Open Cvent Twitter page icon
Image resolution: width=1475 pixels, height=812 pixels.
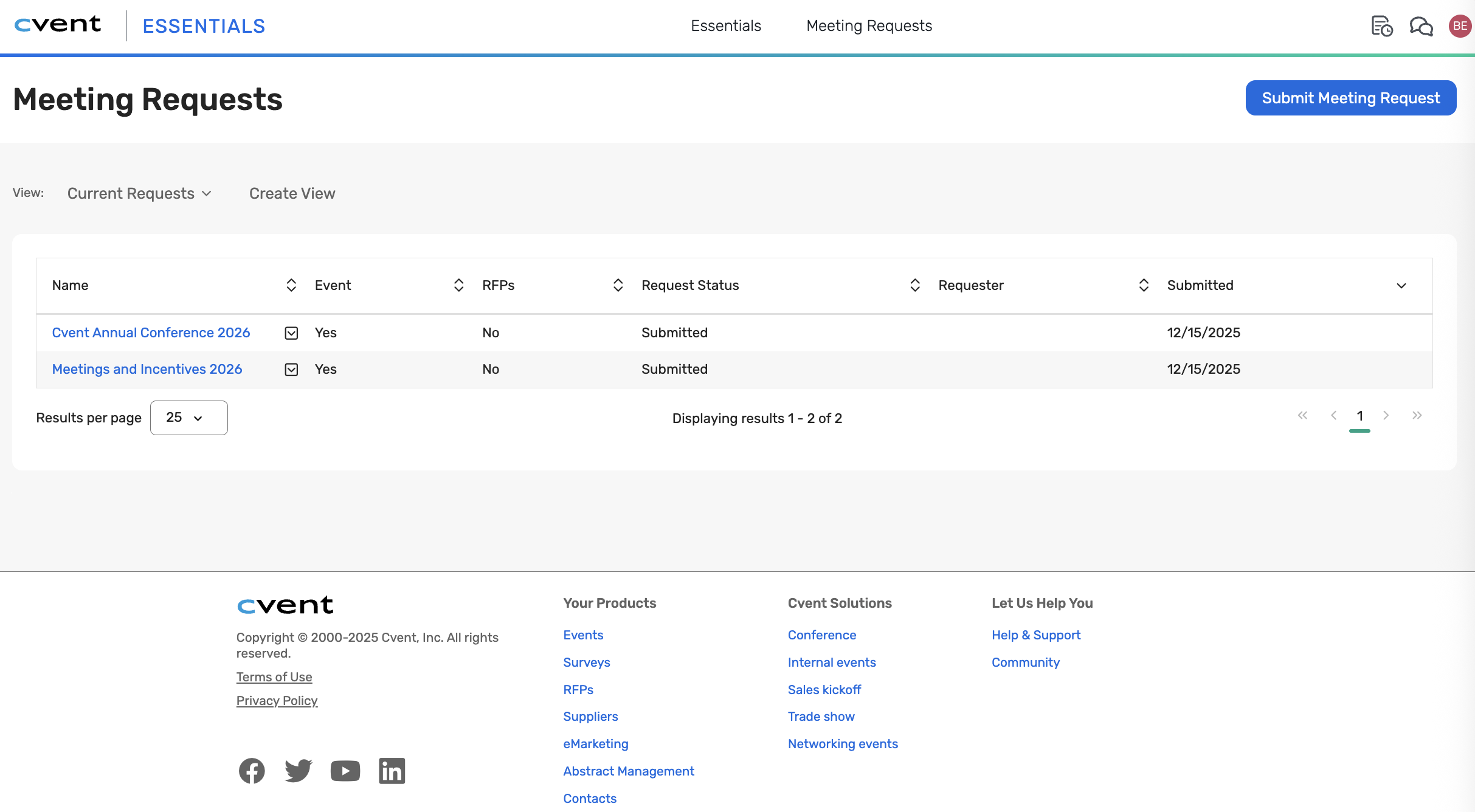pos(298,771)
